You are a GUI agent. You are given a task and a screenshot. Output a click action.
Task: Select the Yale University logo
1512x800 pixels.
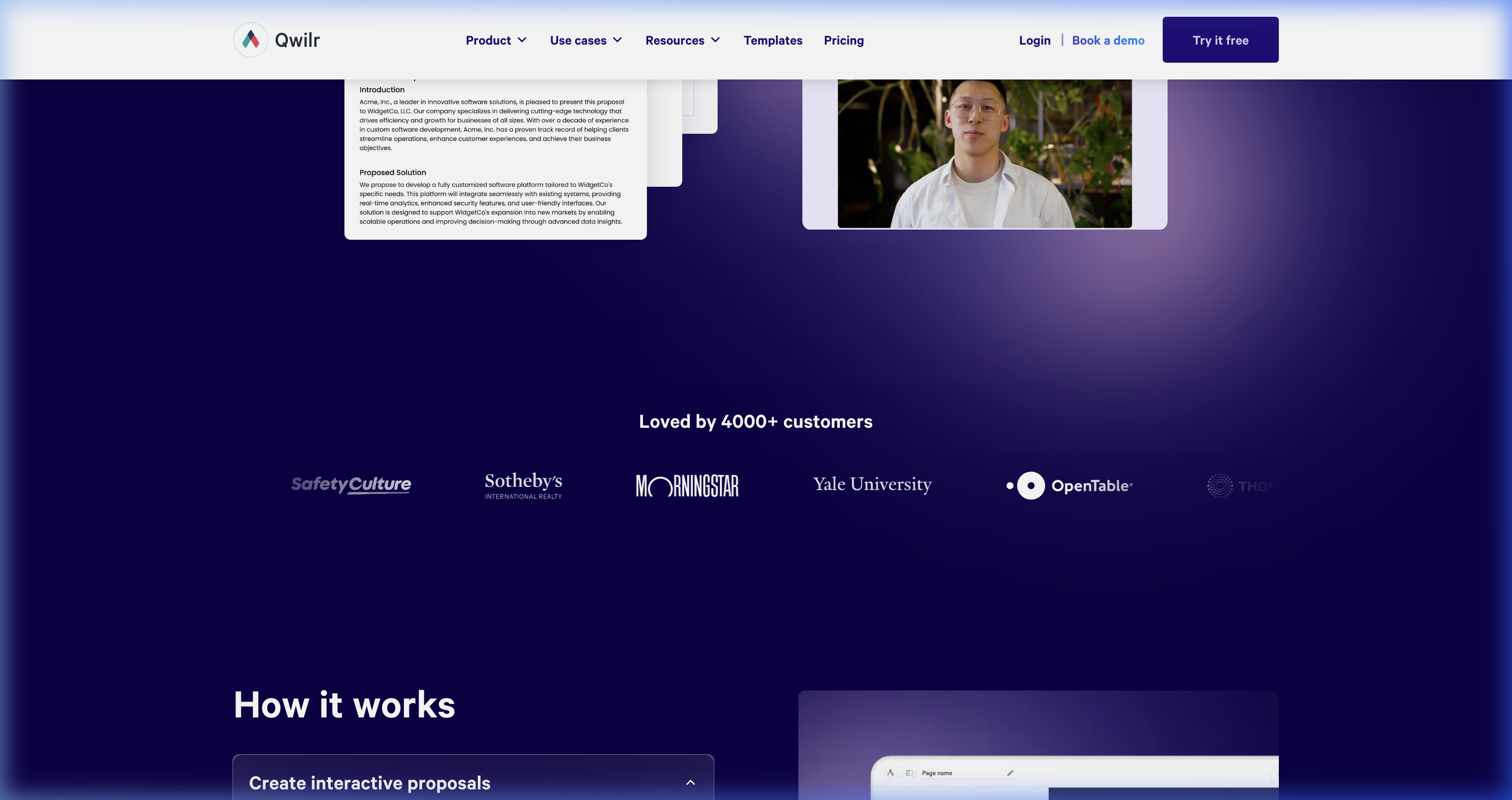tap(872, 484)
